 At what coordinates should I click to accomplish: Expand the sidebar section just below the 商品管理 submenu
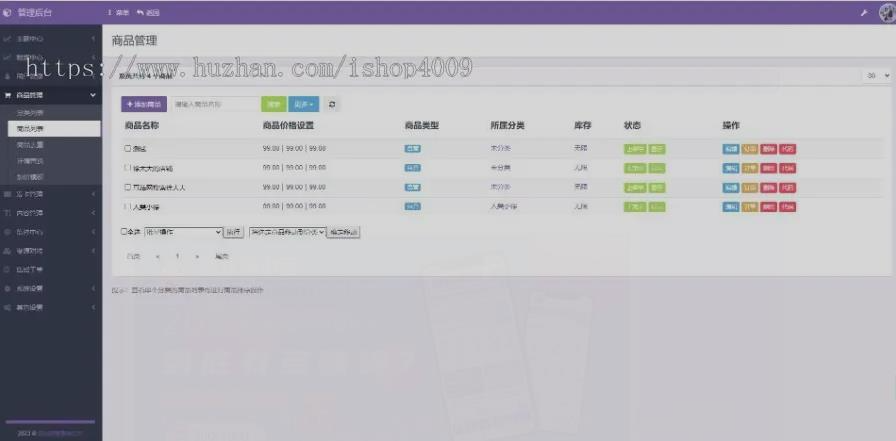tap(51, 194)
